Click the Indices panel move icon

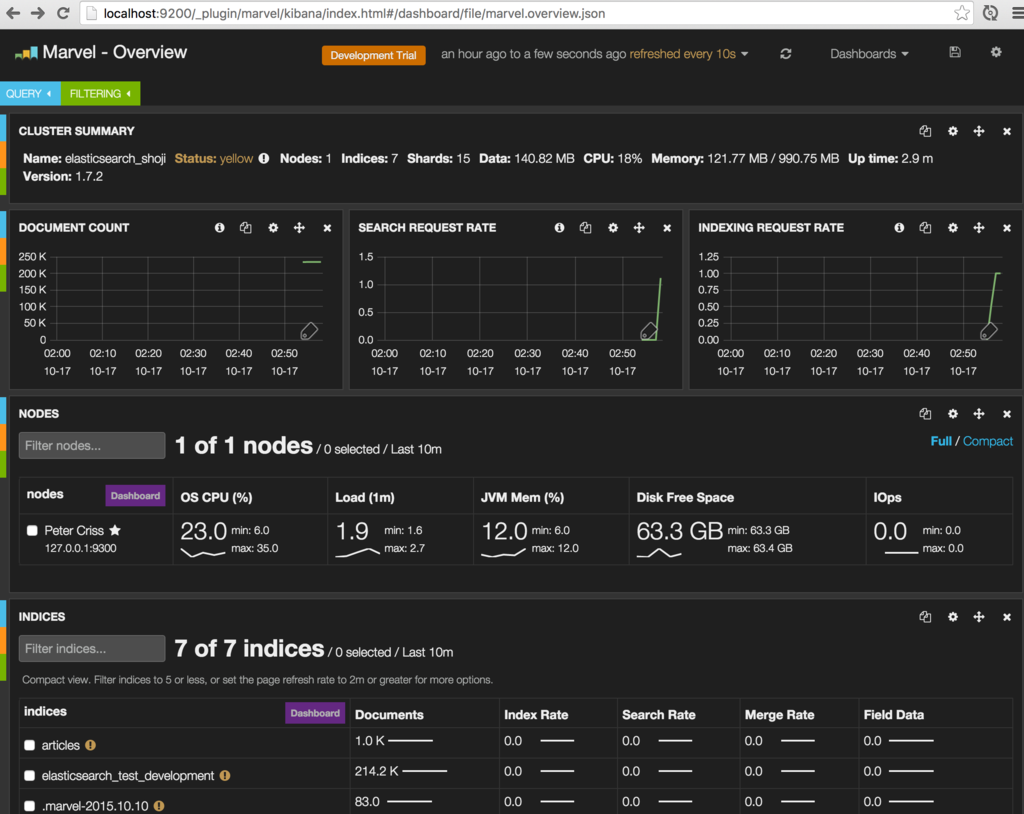point(979,617)
